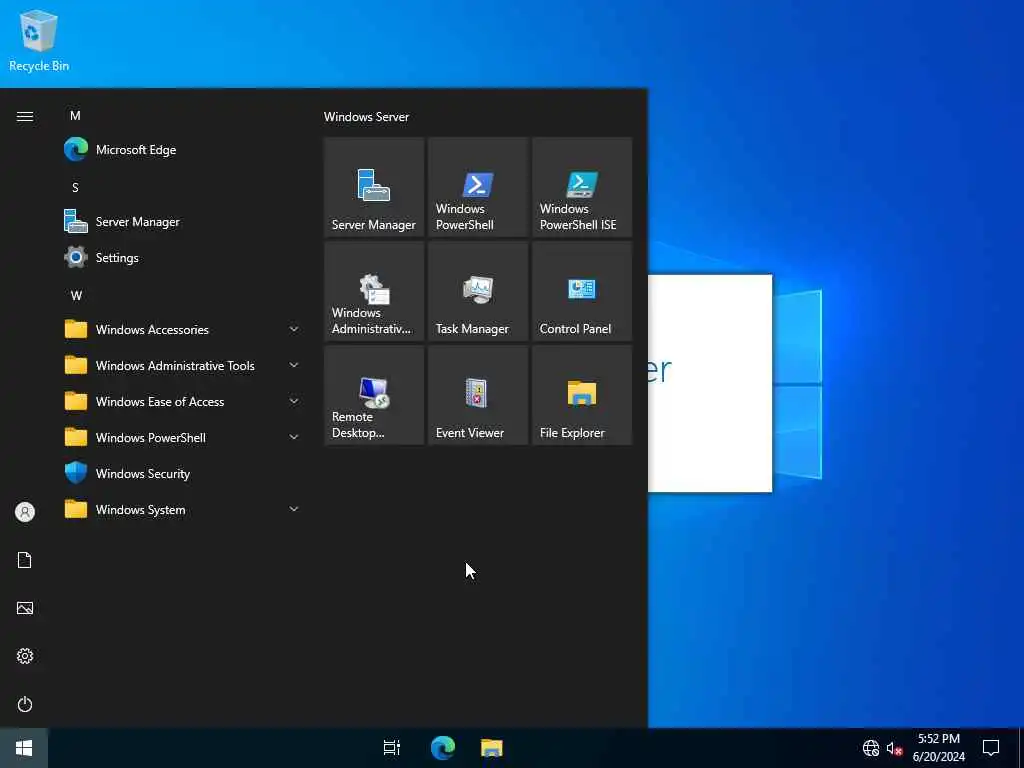This screenshot has width=1024, height=768.
Task: Open the Windows Administrative Tools tile
Action: tap(374, 291)
